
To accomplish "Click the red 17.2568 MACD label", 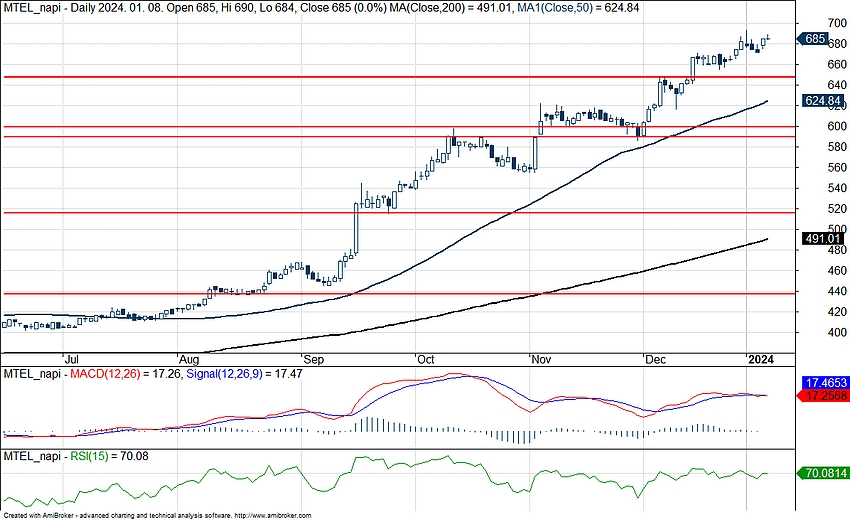I will pyautogui.click(x=823, y=396).
